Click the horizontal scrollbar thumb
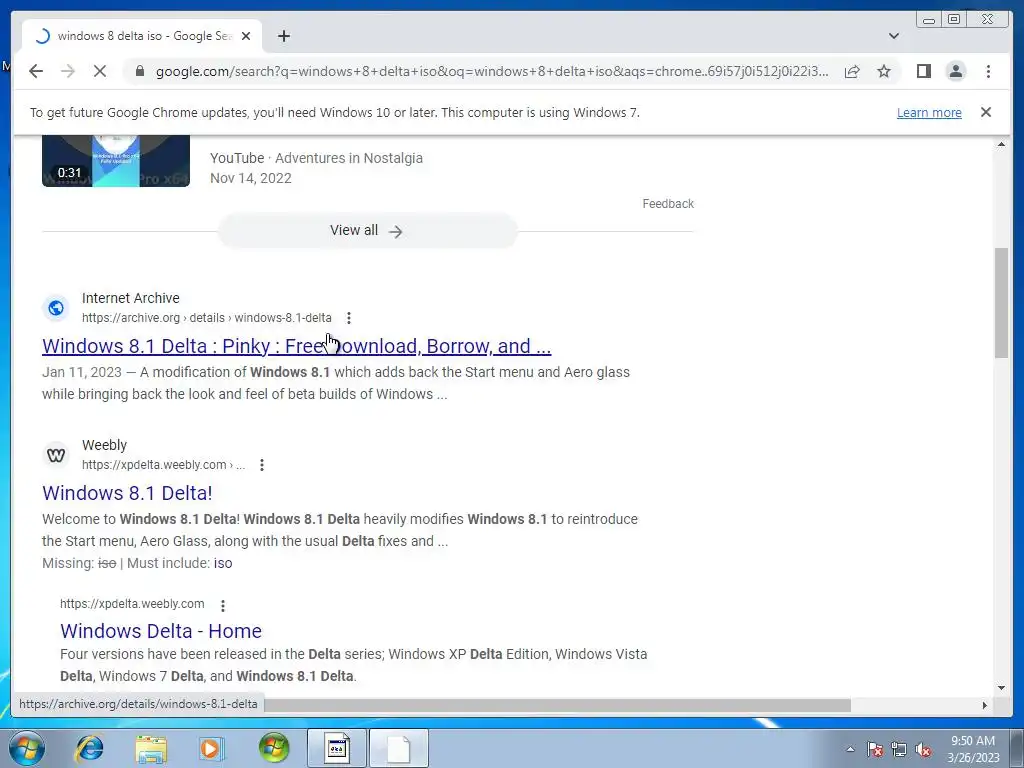Screen dimensions: 1024x768 pos(557,705)
